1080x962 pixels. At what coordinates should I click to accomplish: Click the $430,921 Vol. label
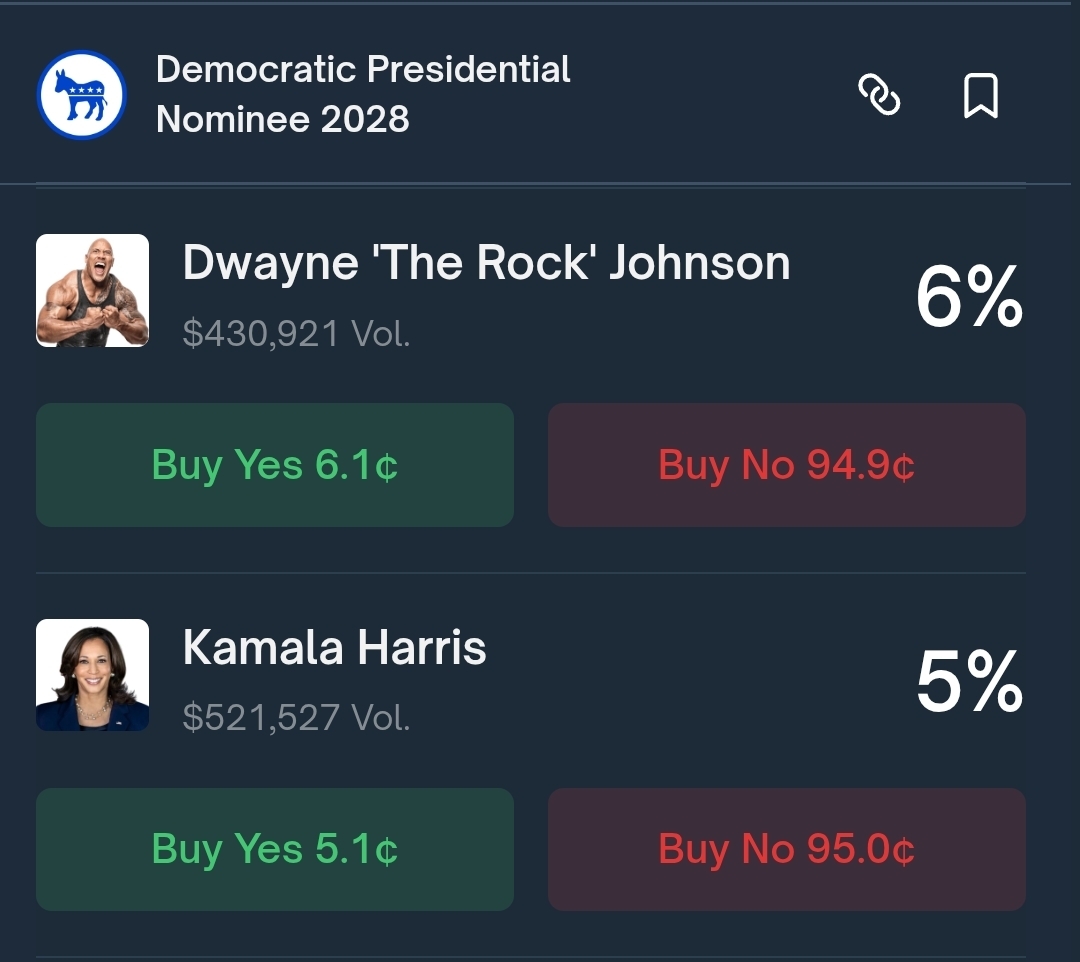click(296, 334)
